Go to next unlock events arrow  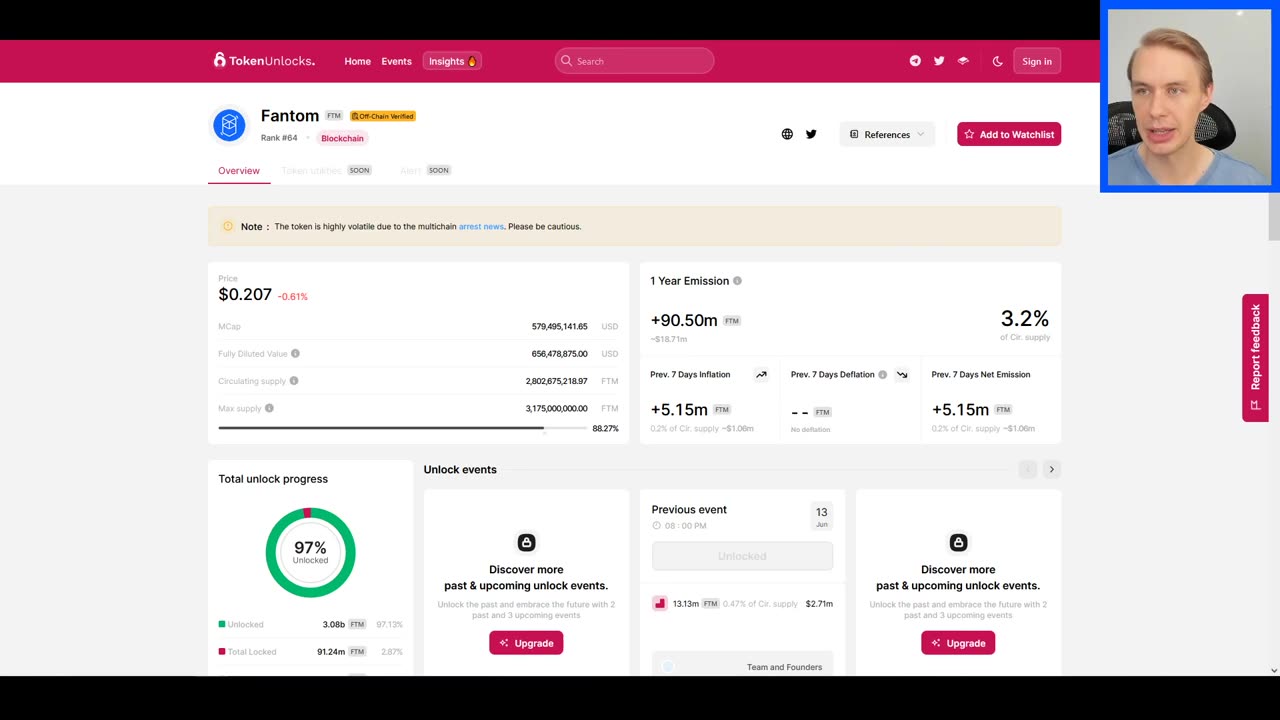pyautogui.click(x=1051, y=469)
